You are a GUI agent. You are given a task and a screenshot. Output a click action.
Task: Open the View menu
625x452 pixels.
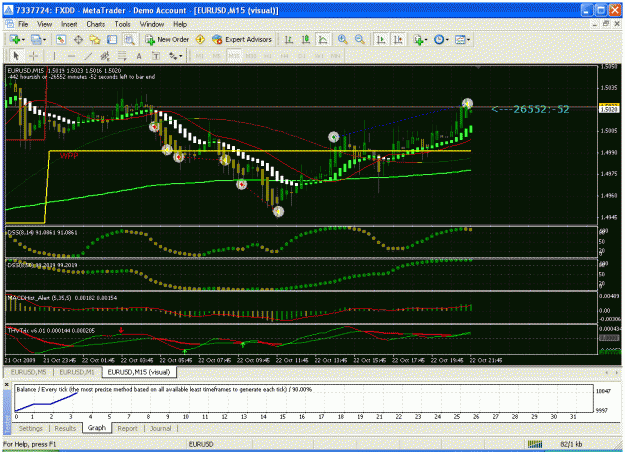45,24
